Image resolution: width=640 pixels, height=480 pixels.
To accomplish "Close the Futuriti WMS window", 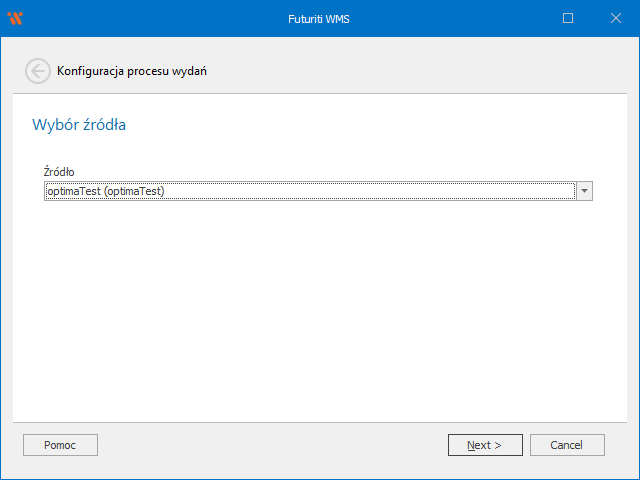I will point(614,18).
